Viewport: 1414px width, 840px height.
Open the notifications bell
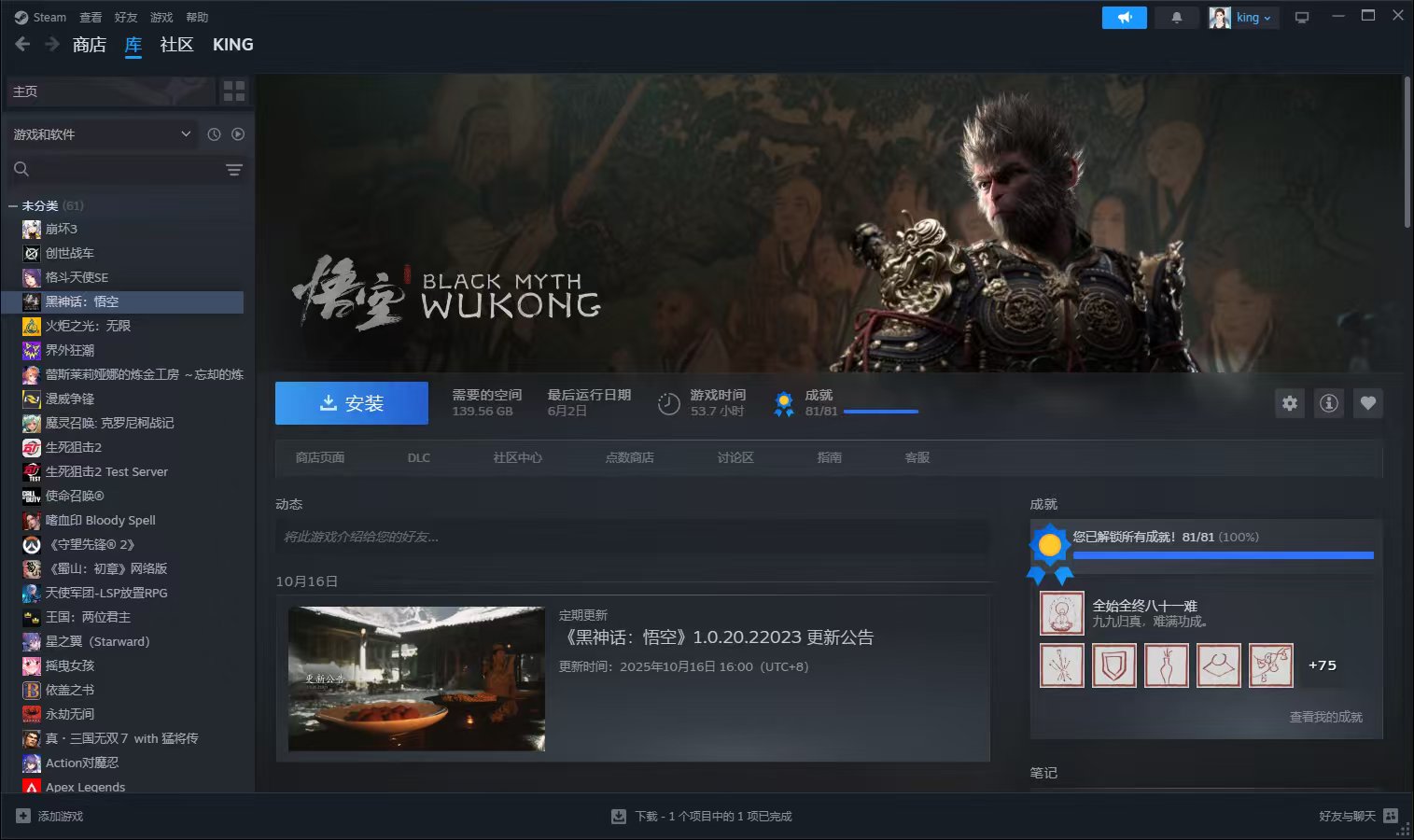pyautogui.click(x=1176, y=17)
